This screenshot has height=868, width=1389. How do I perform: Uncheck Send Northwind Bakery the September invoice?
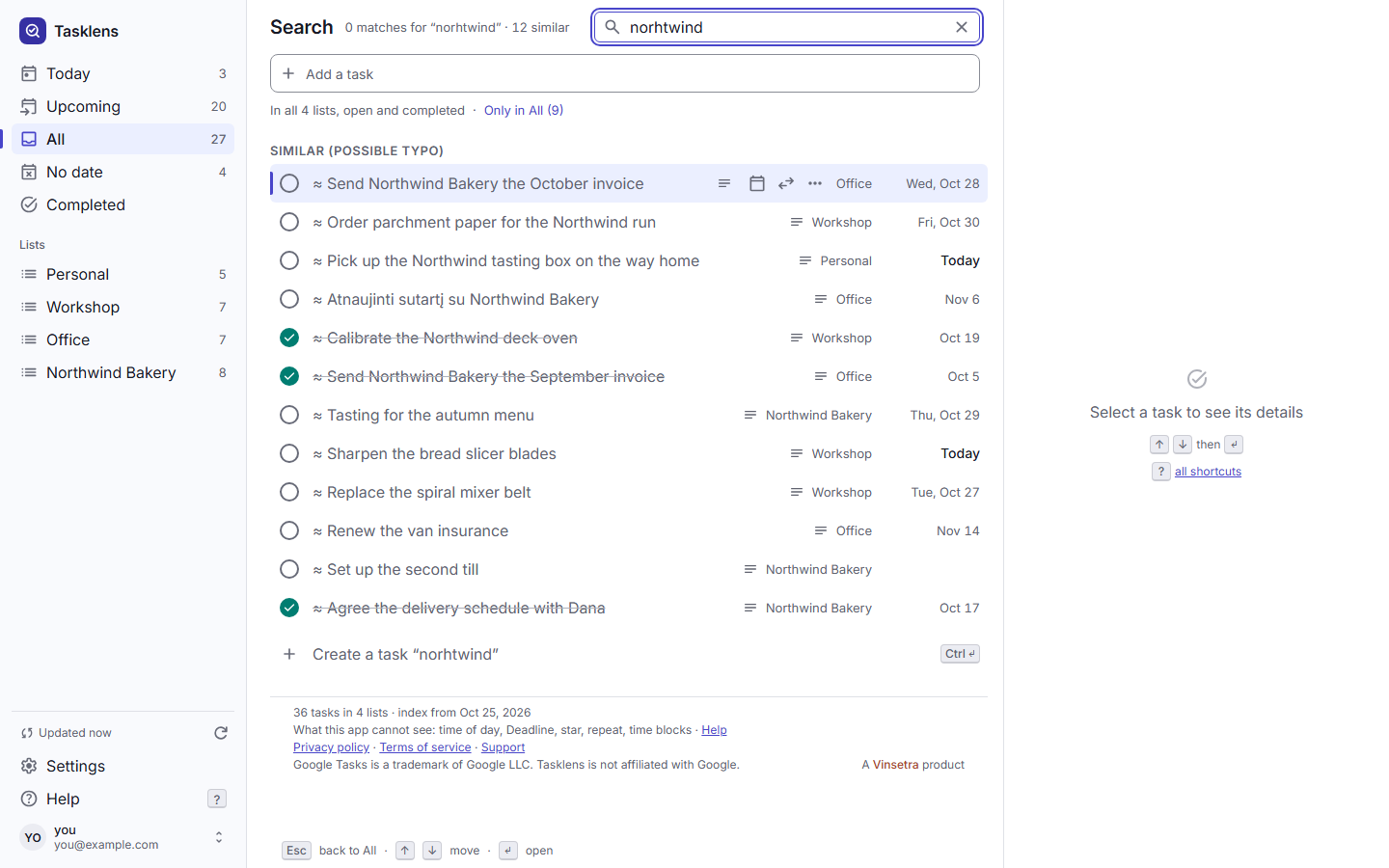coord(289,376)
